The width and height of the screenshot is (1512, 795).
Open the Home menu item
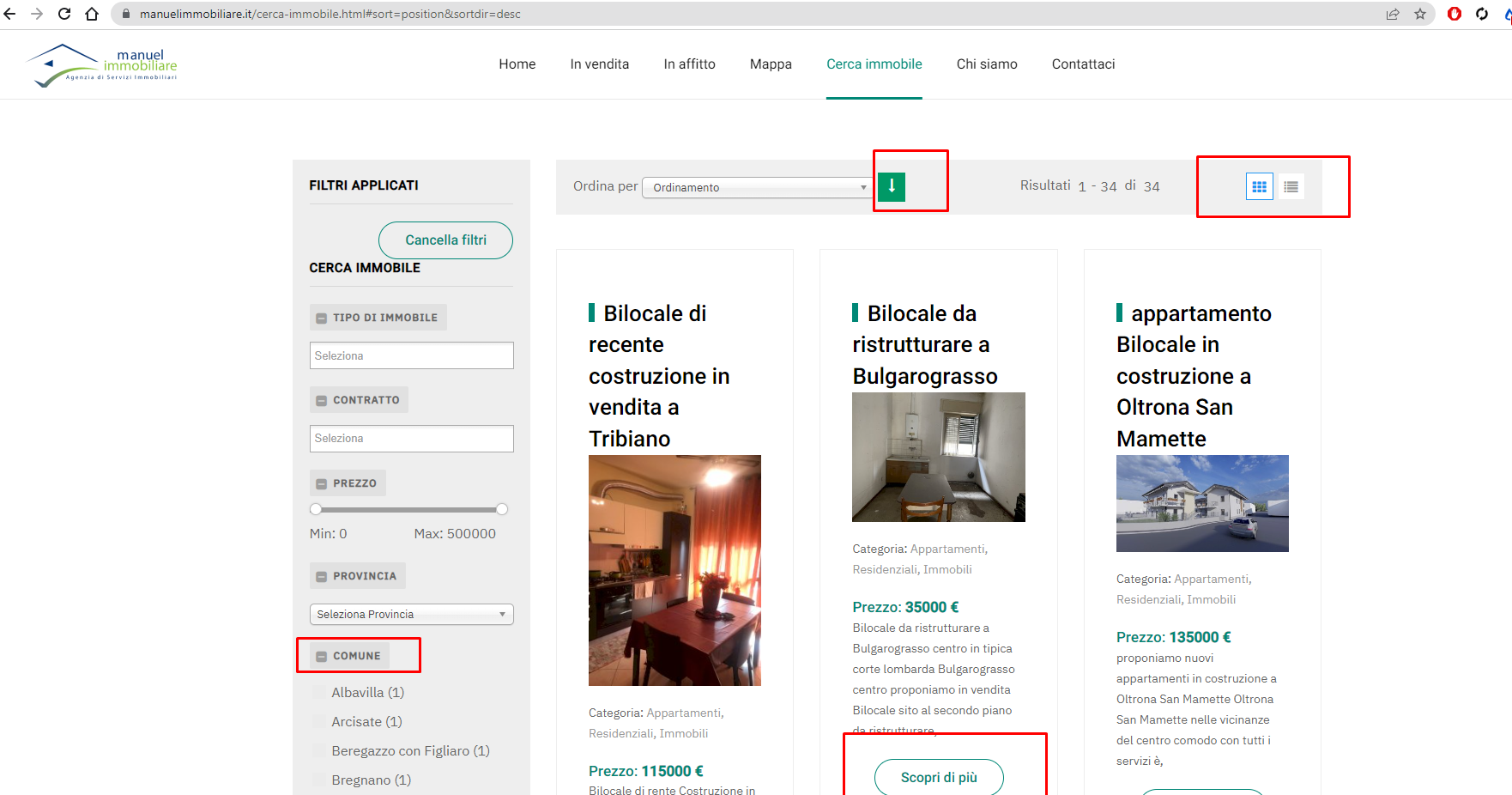click(517, 64)
